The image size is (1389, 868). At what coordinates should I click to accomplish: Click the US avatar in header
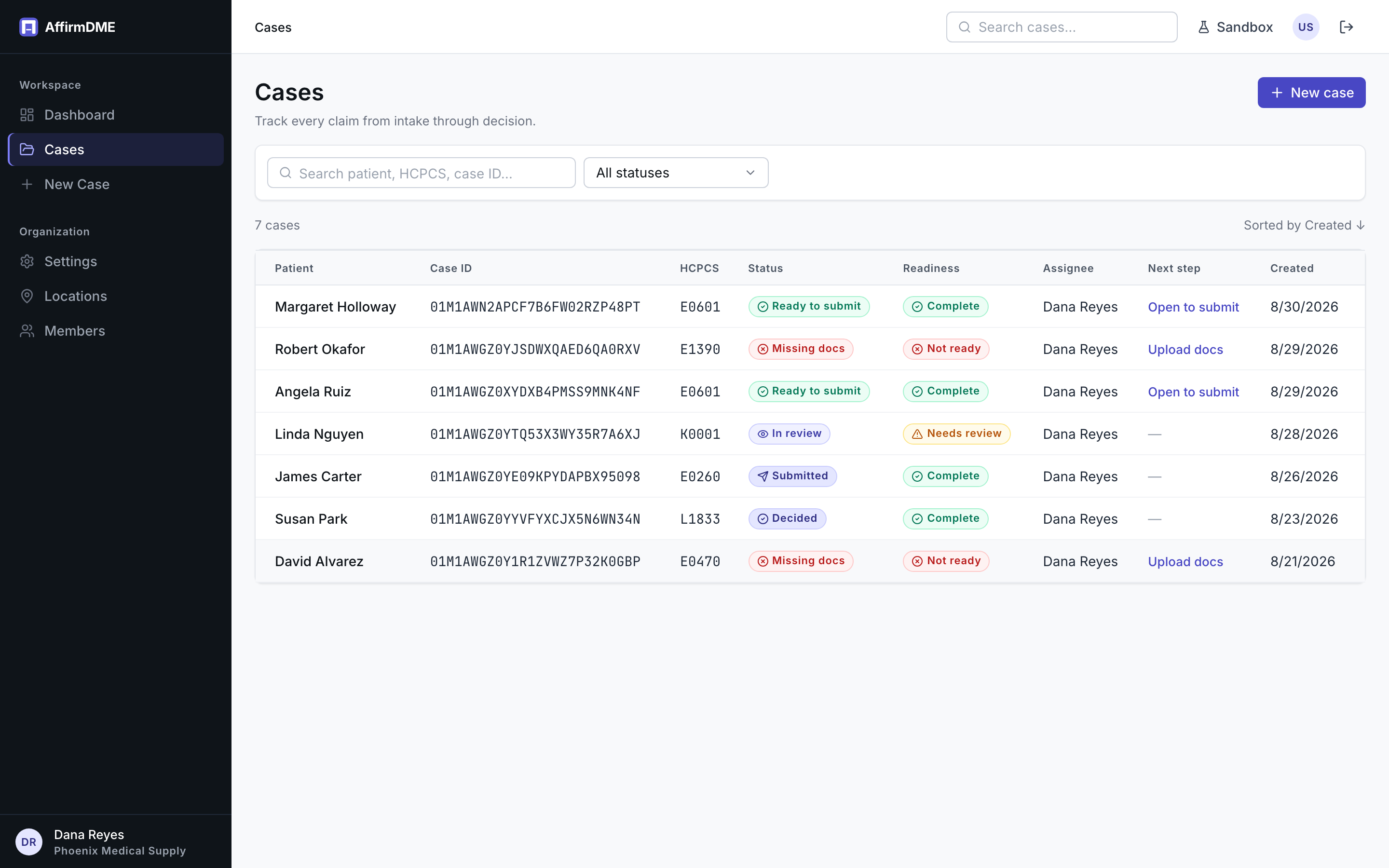coord(1305,27)
